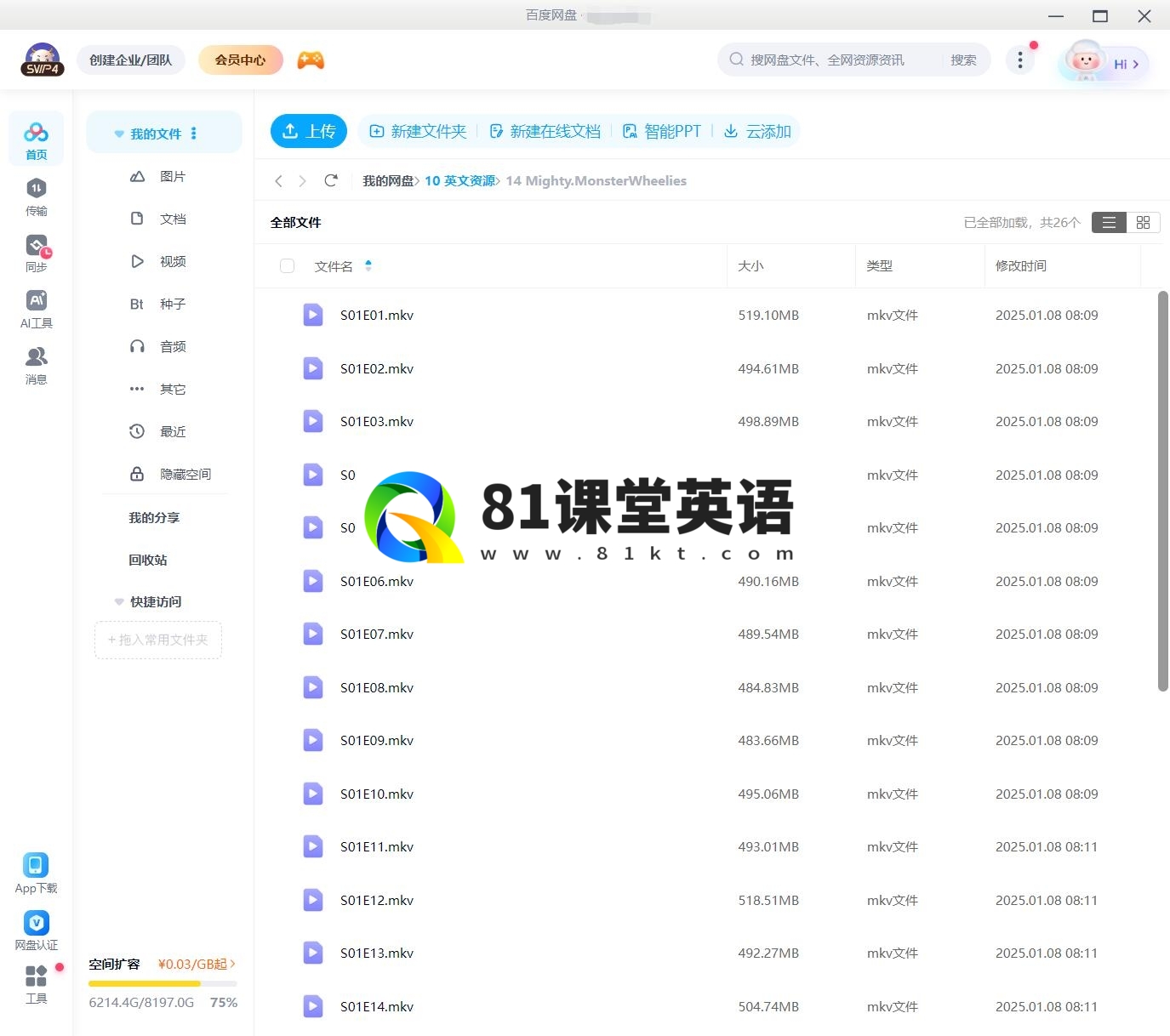The width and height of the screenshot is (1170, 1036).
Task: Open 会员中心 member center
Action: tap(240, 60)
